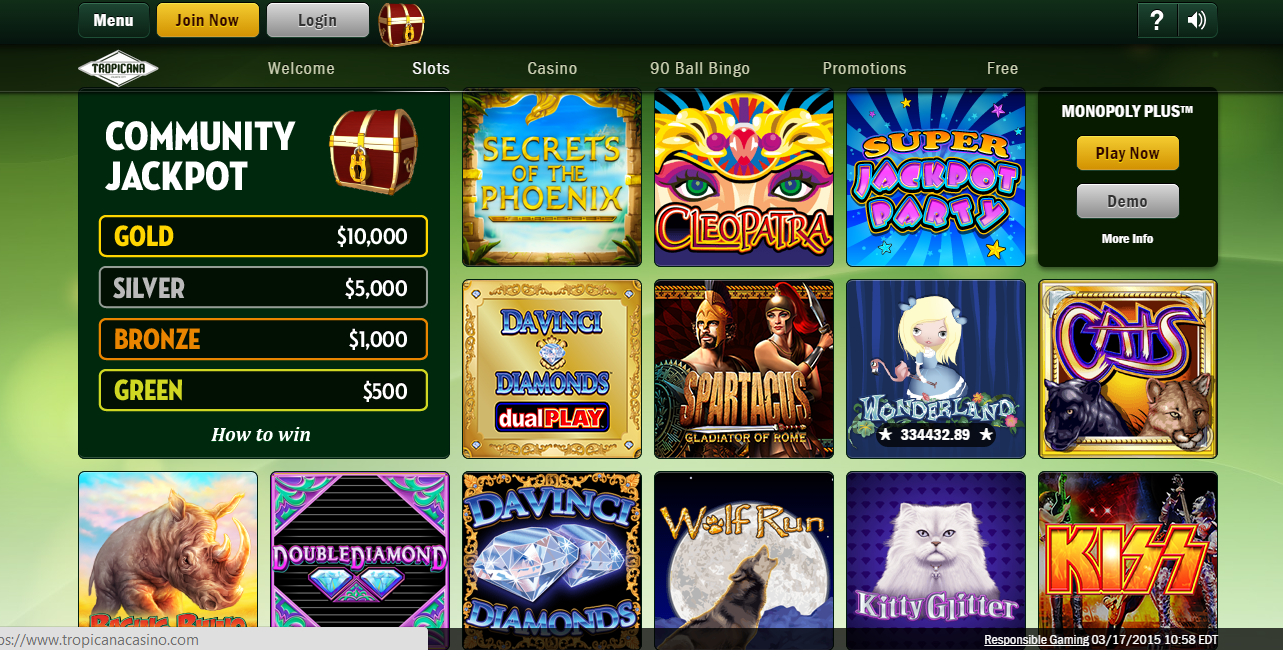Click the Tropicana logo

118,68
